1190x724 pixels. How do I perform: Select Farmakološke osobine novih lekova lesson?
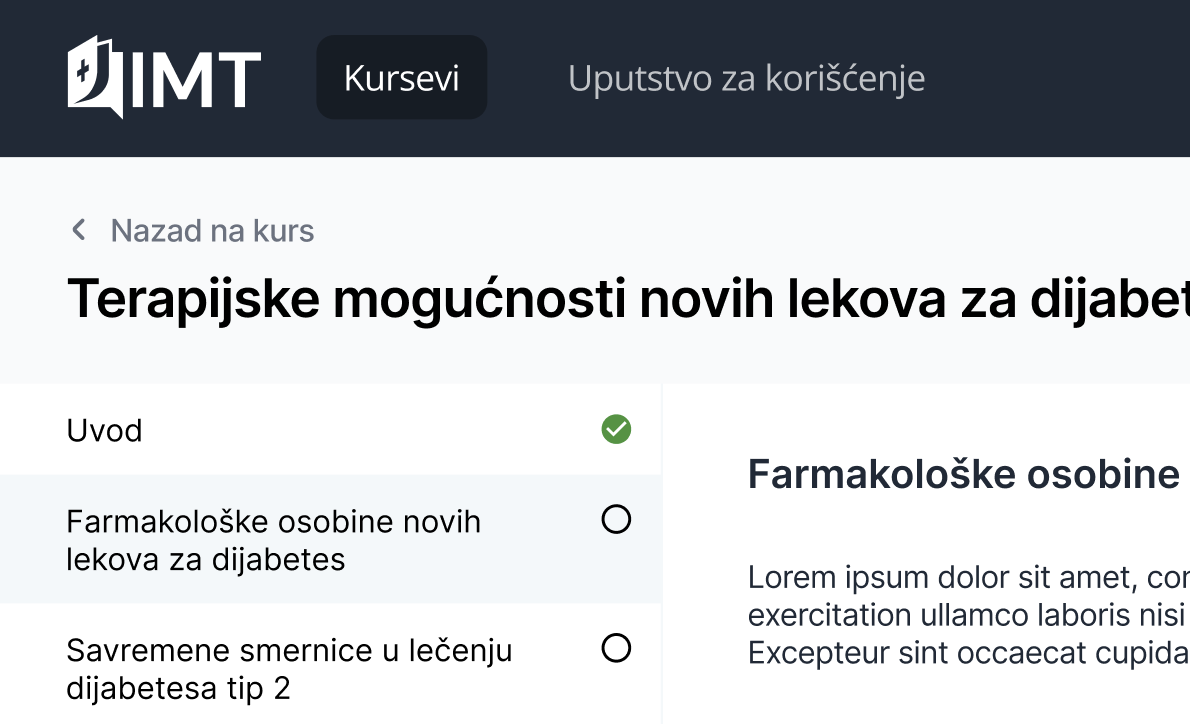(273, 522)
